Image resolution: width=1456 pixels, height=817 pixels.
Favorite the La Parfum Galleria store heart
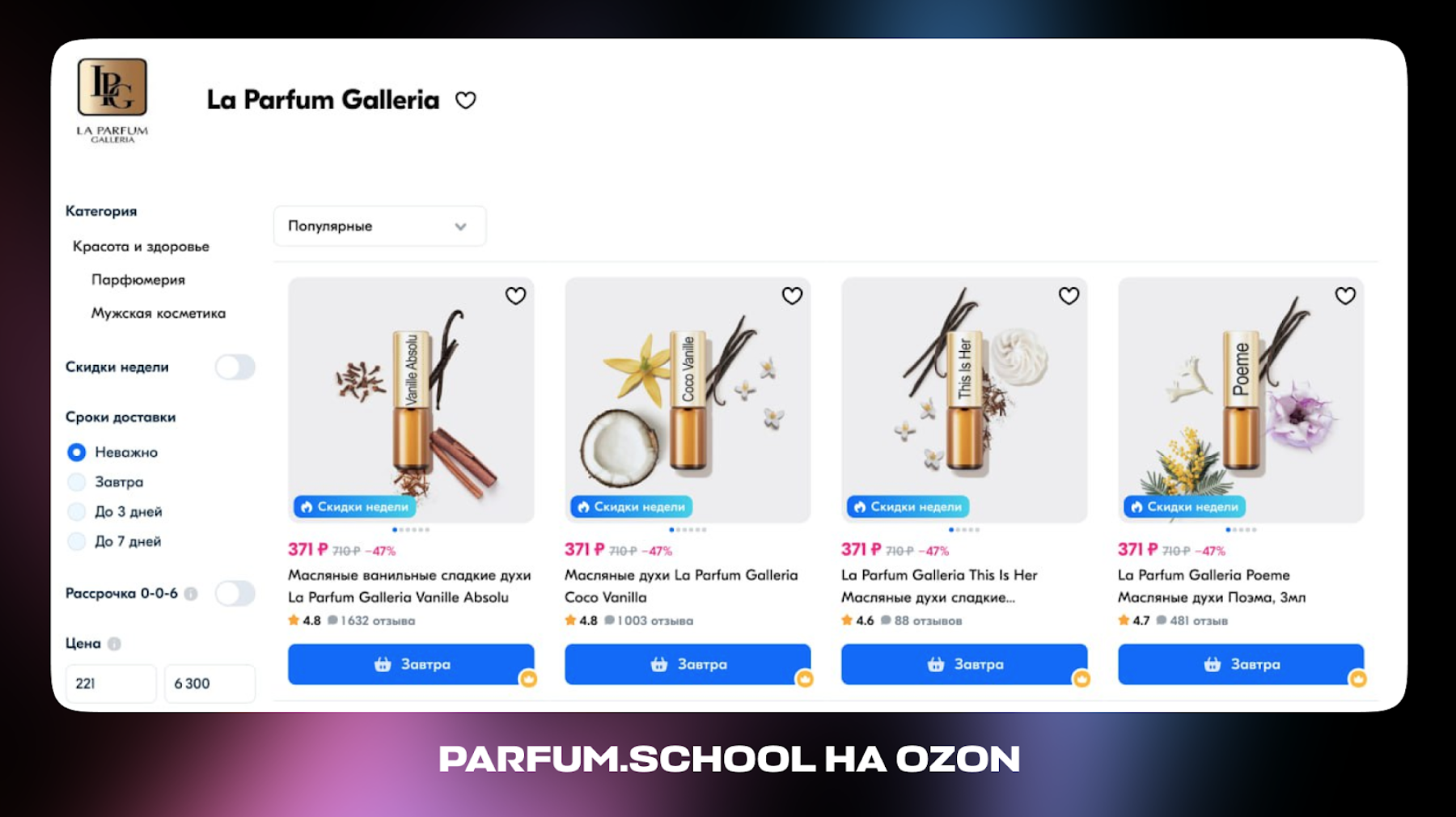[x=465, y=100]
